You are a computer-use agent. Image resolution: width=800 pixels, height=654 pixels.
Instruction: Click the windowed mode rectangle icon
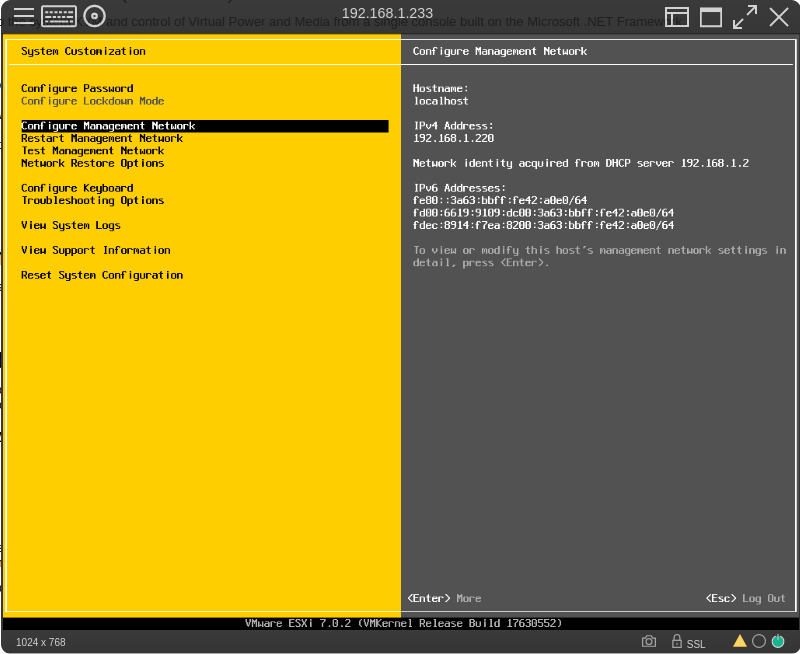point(711,17)
